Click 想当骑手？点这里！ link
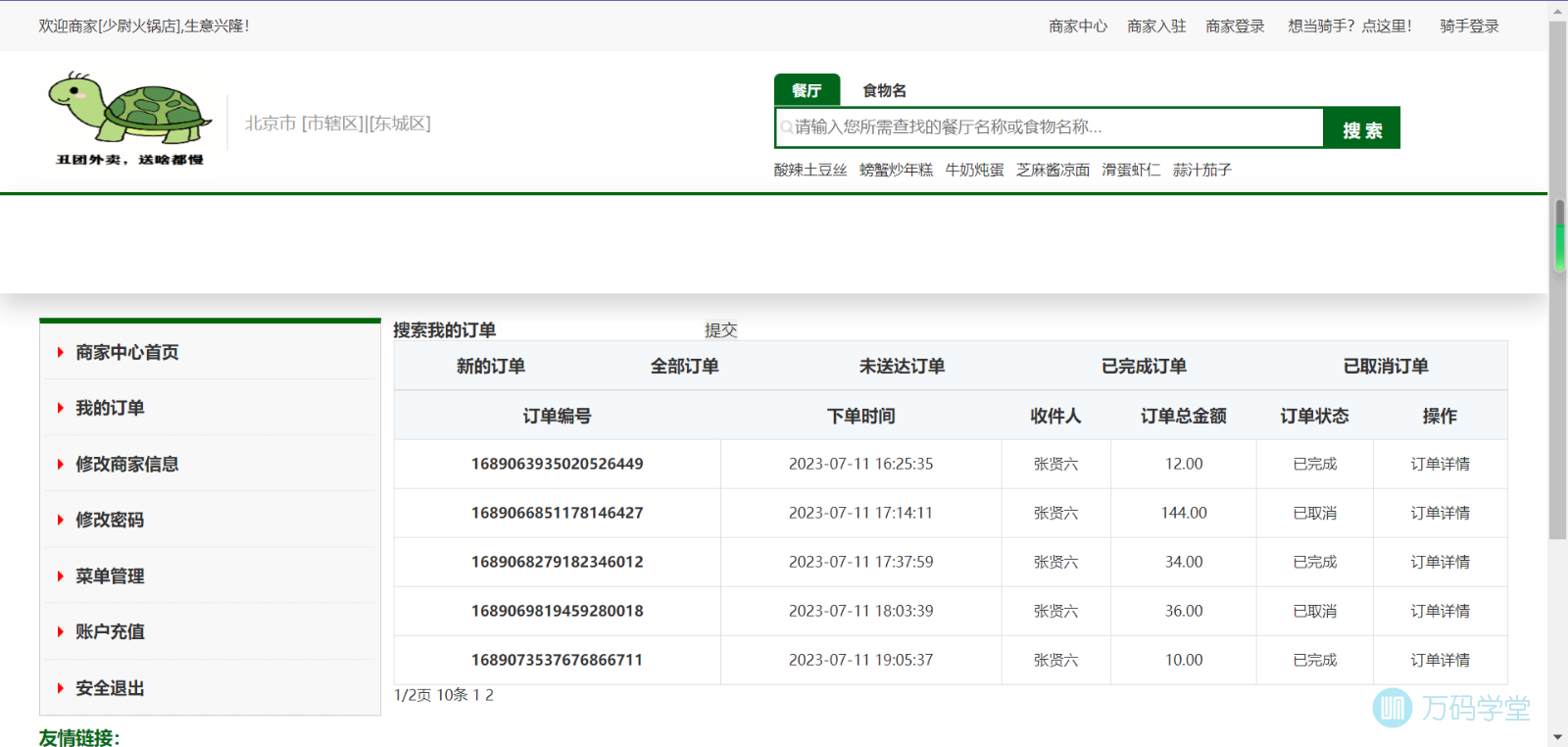 click(x=1349, y=26)
